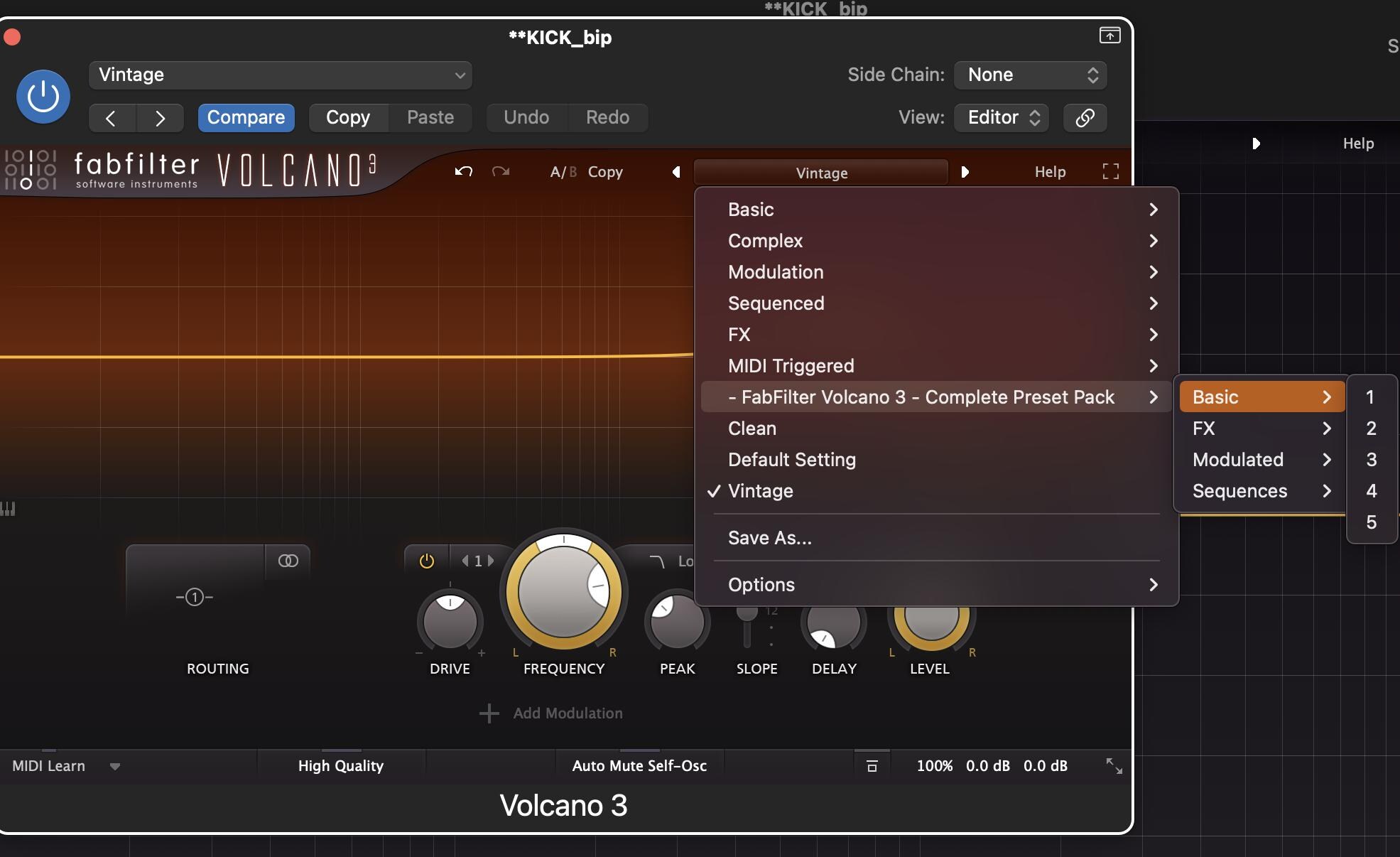Expand the MIDI Triggered submenu
This screenshot has width=1400, height=857.
936,366
